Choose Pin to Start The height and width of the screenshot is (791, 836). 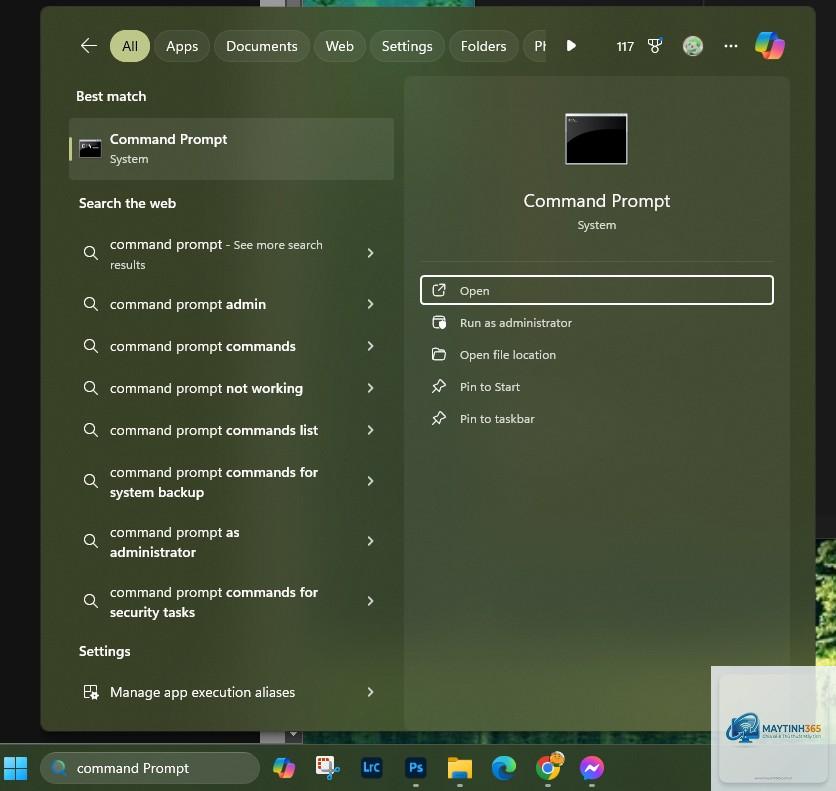pyautogui.click(x=597, y=386)
